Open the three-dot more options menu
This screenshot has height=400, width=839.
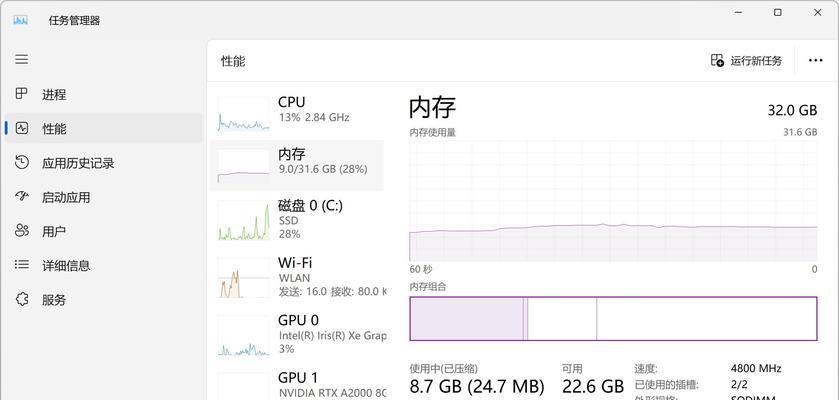coord(815,60)
